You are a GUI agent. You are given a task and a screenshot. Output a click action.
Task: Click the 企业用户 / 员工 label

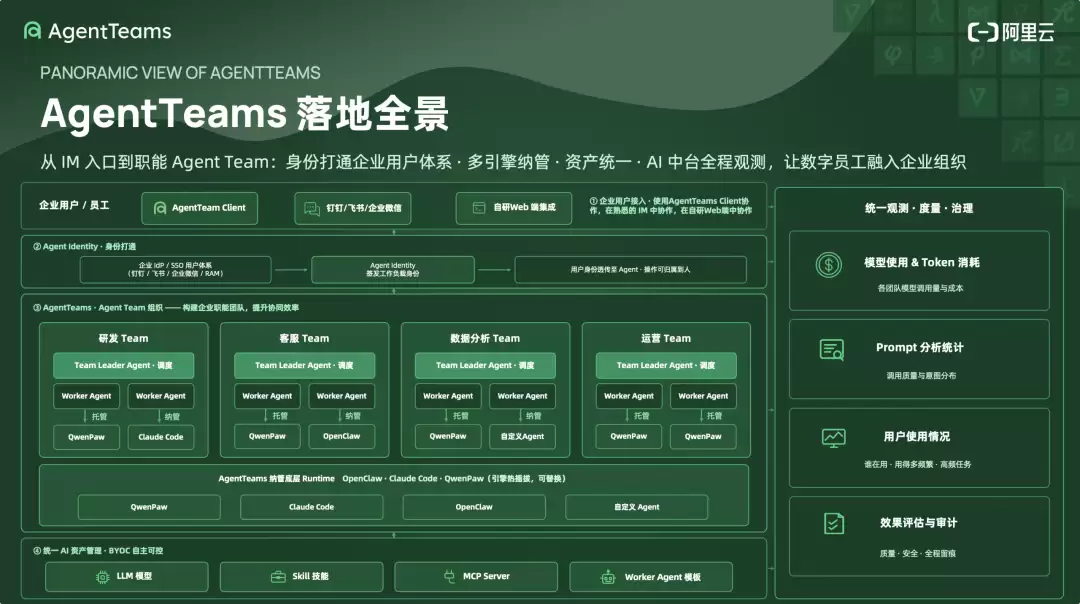tap(74, 205)
